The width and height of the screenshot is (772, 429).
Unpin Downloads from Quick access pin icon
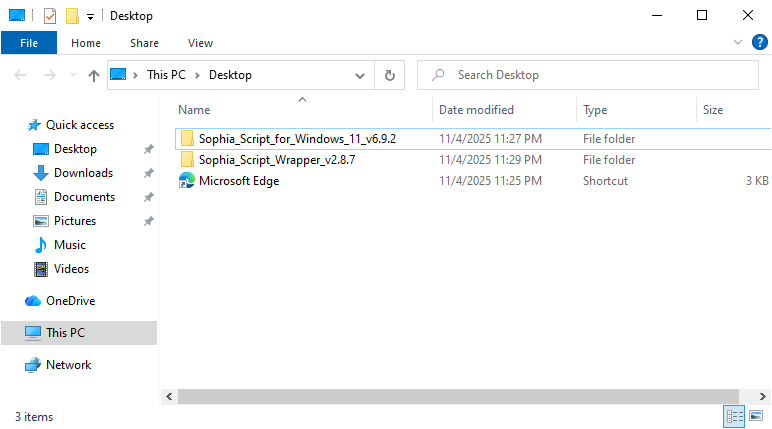point(149,173)
